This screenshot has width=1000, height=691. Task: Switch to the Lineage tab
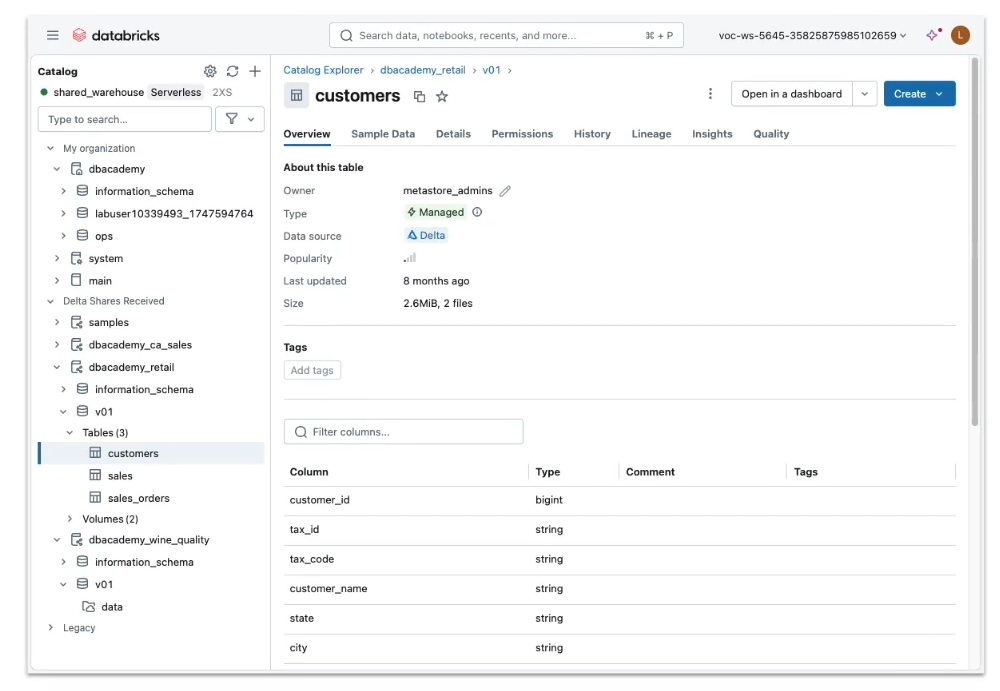coord(651,134)
